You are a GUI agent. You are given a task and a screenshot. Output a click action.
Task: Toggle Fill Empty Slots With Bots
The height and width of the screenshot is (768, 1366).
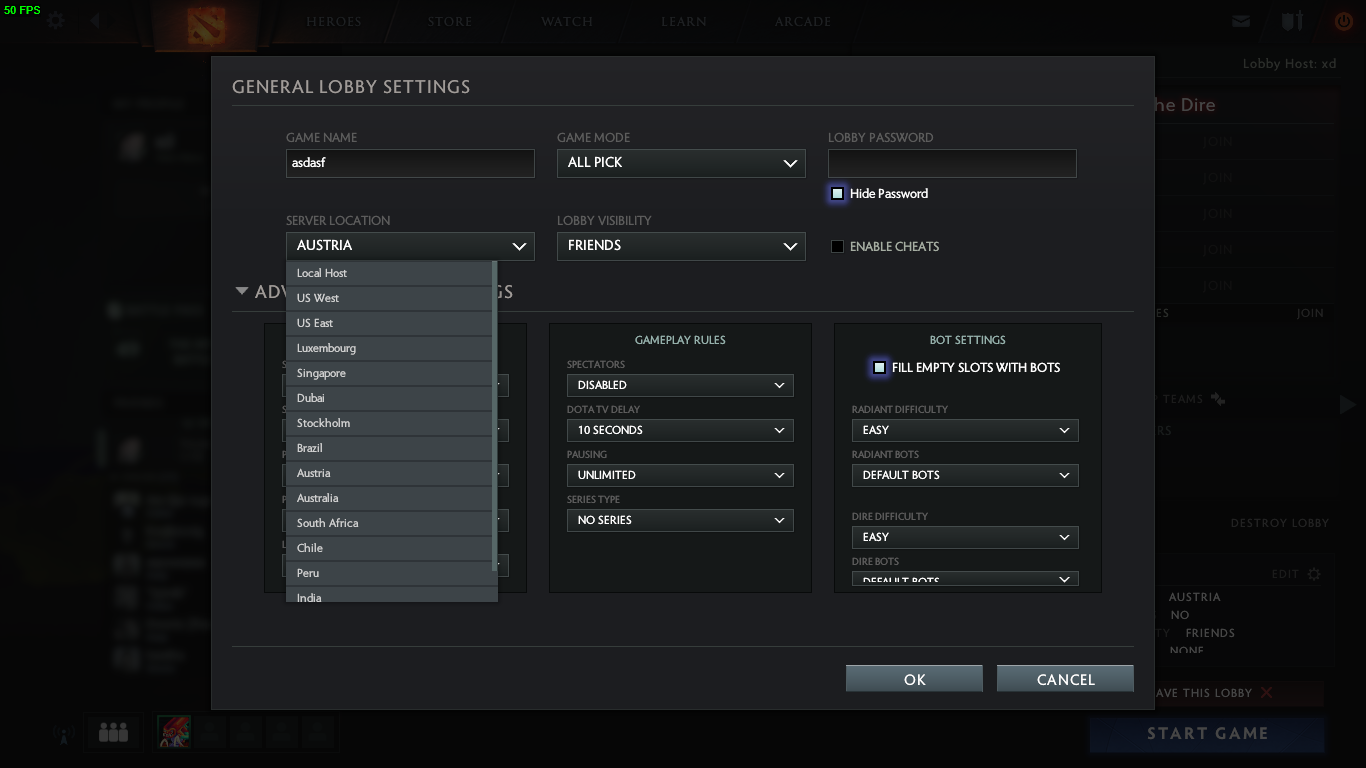[880, 367]
